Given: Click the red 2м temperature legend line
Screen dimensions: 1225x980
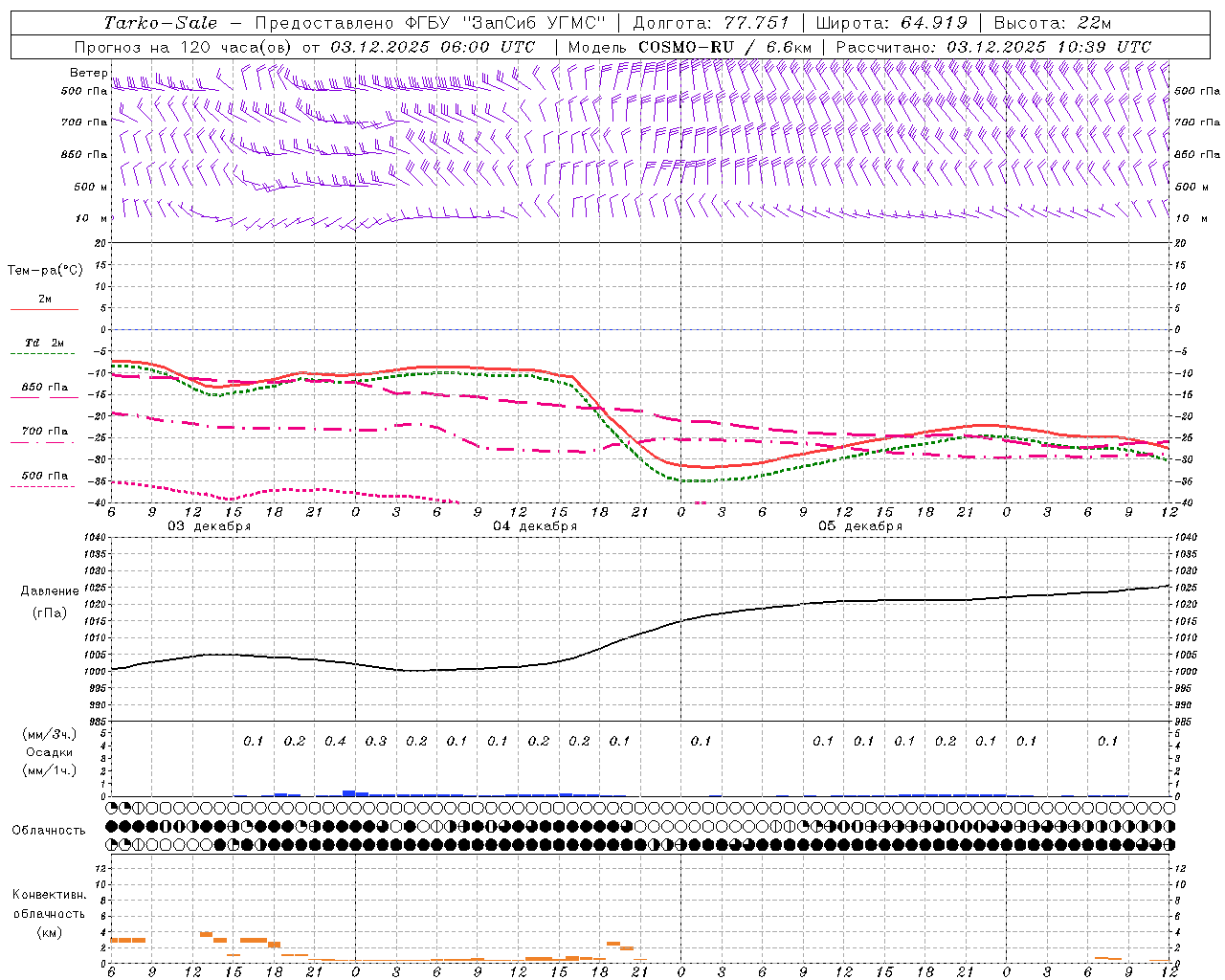Looking at the screenshot, I should pyautogui.click(x=44, y=309).
